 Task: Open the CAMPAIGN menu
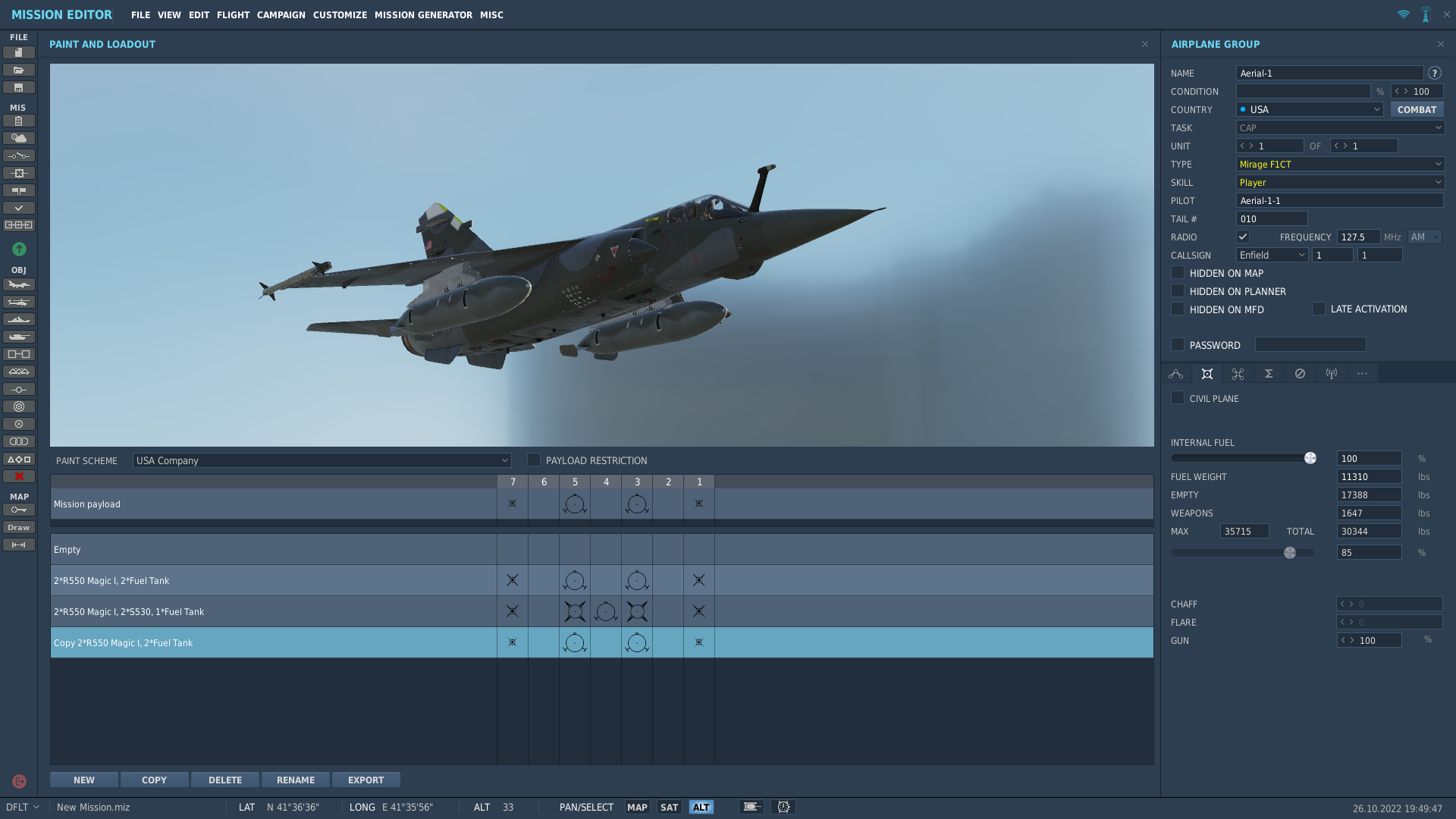click(x=281, y=14)
